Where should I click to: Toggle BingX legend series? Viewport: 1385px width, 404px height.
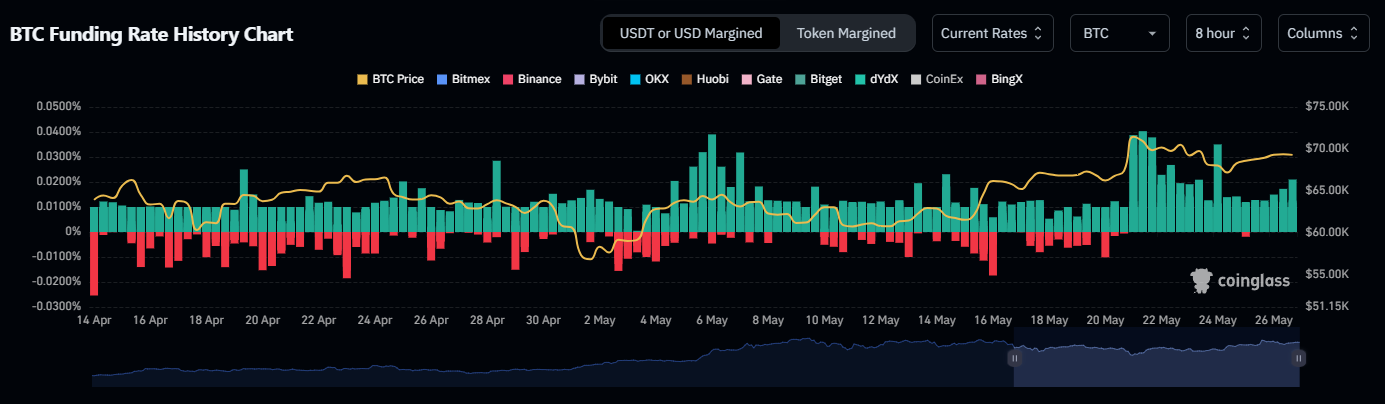click(x=999, y=78)
